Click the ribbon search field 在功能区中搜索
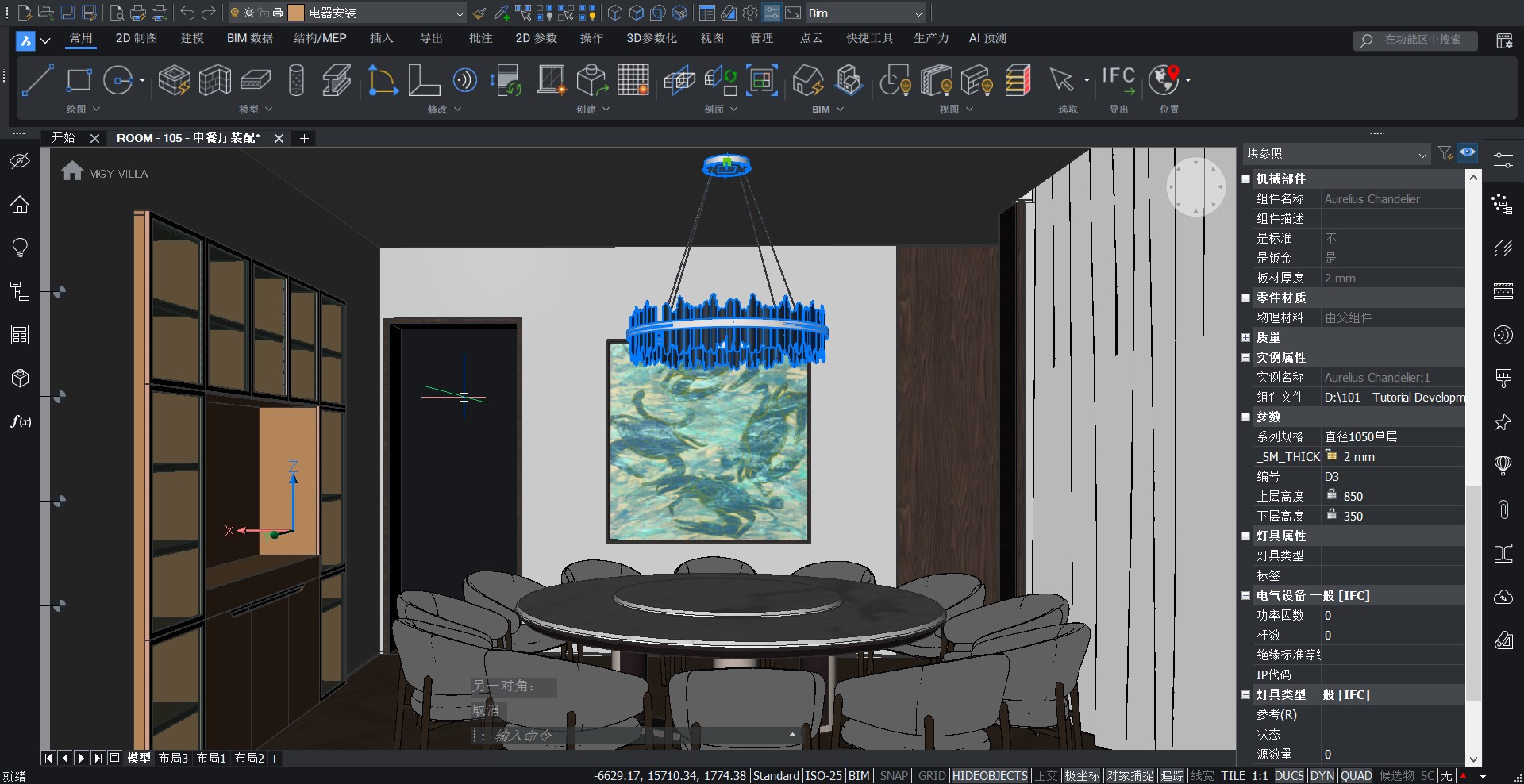This screenshot has height=784, width=1524. click(x=1415, y=40)
